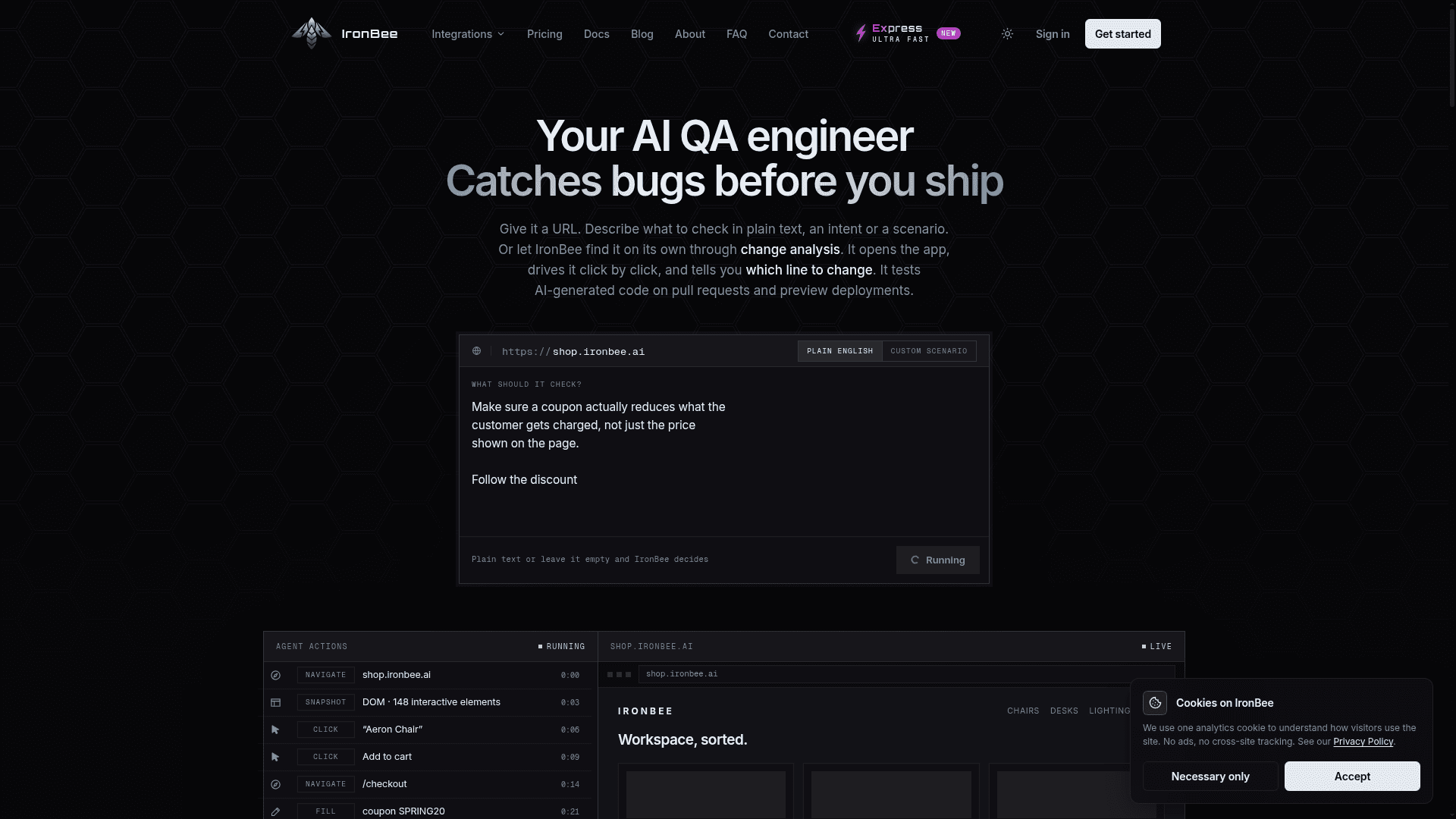
Task: Toggle the light theme sun icon
Action: (1007, 33)
